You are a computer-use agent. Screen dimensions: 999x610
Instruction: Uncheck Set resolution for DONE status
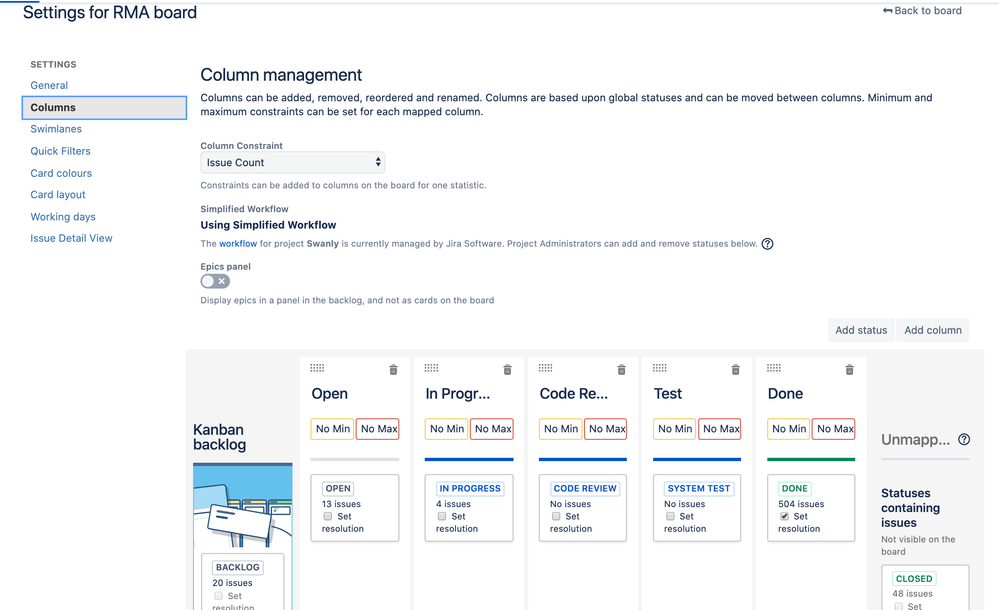784,516
